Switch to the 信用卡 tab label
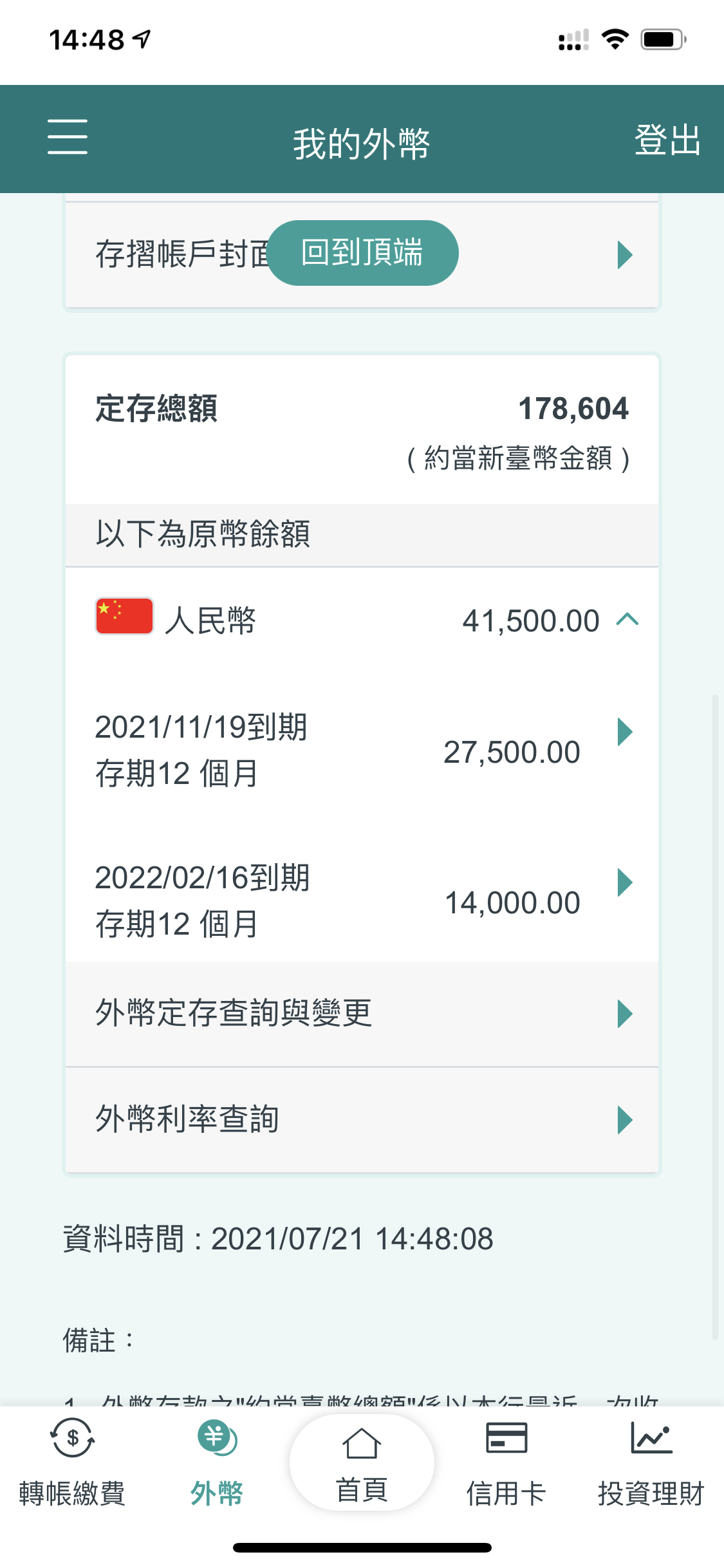Image resolution: width=724 pixels, height=1568 pixels. 506,1493
